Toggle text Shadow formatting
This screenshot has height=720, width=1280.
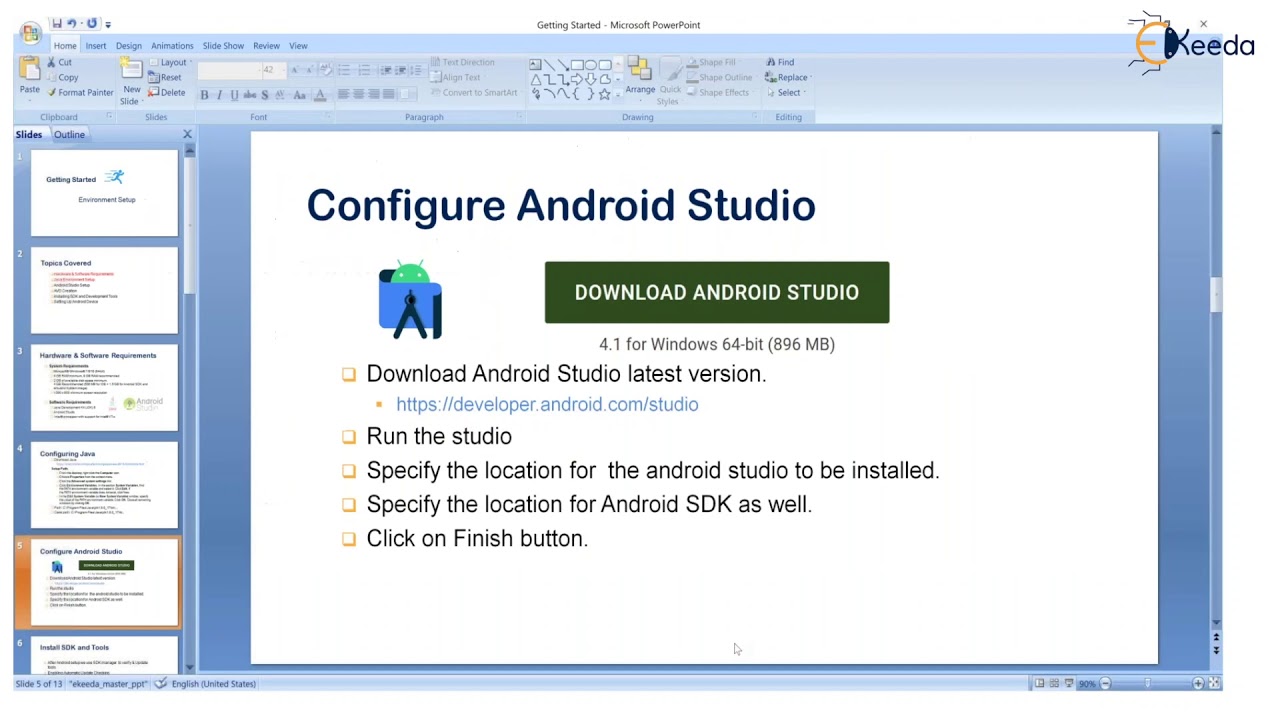pos(264,95)
